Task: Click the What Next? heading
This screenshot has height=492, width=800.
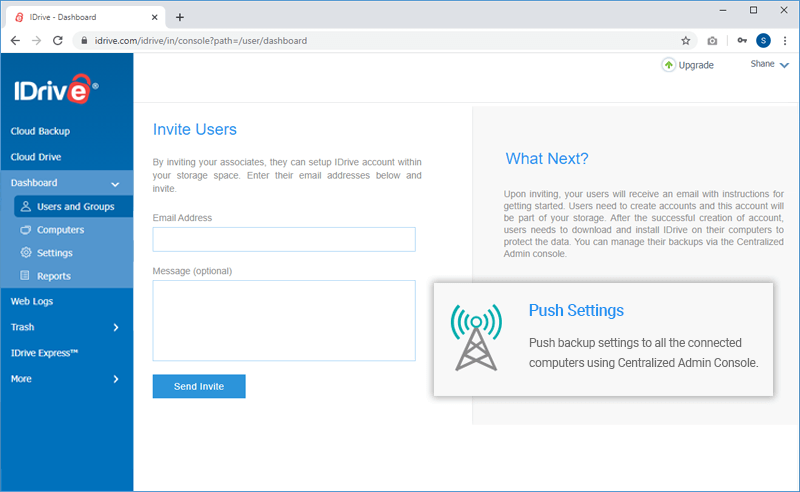Action: (x=546, y=159)
